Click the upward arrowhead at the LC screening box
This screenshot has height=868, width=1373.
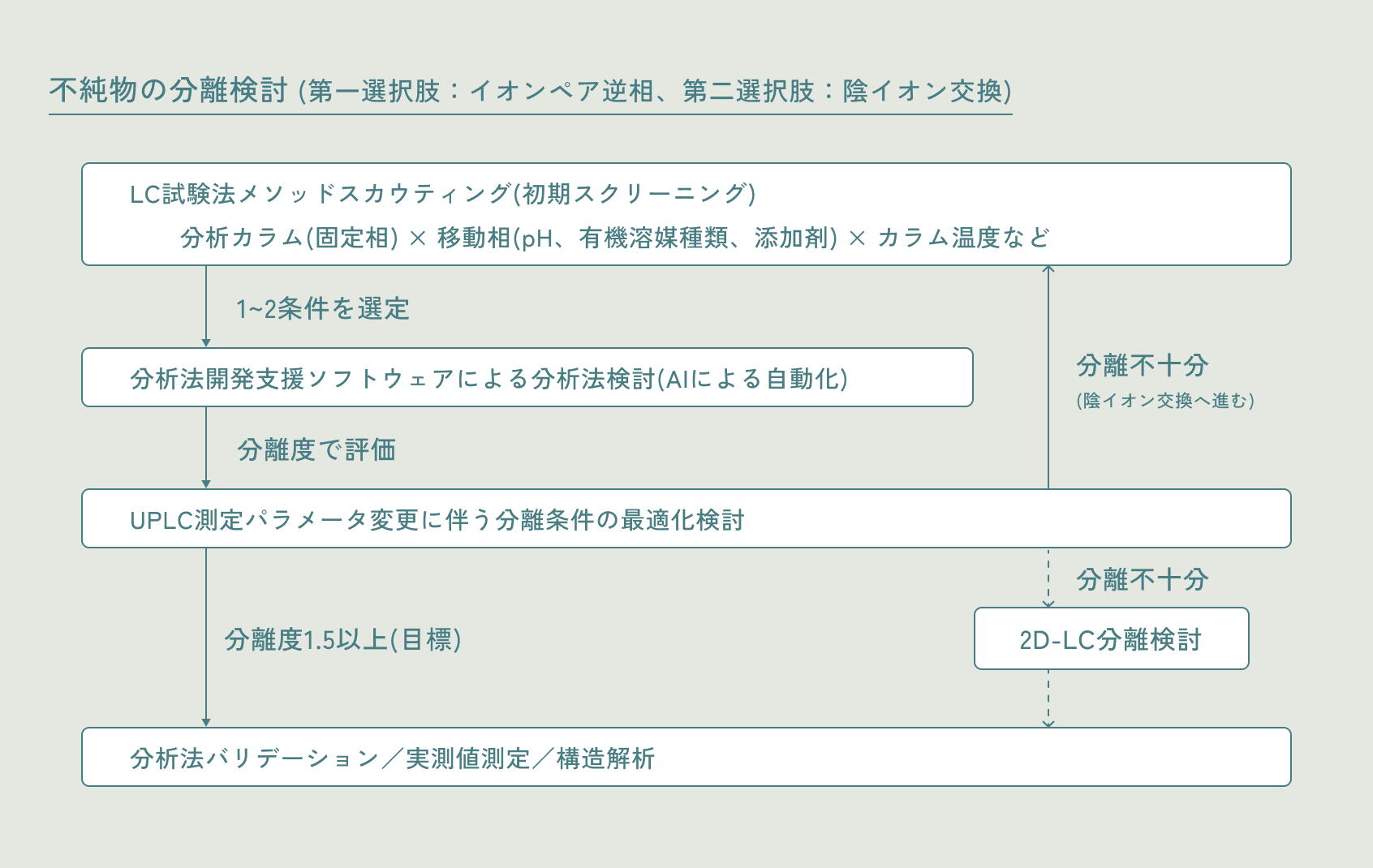[1048, 269]
